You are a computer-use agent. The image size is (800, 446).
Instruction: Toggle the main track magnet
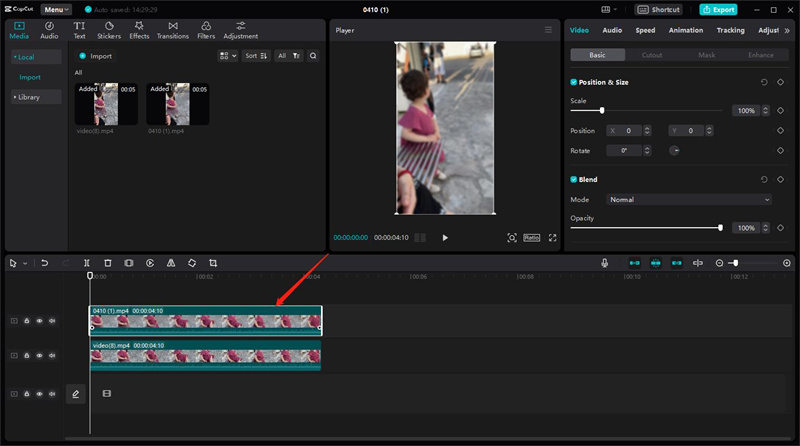click(x=635, y=263)
